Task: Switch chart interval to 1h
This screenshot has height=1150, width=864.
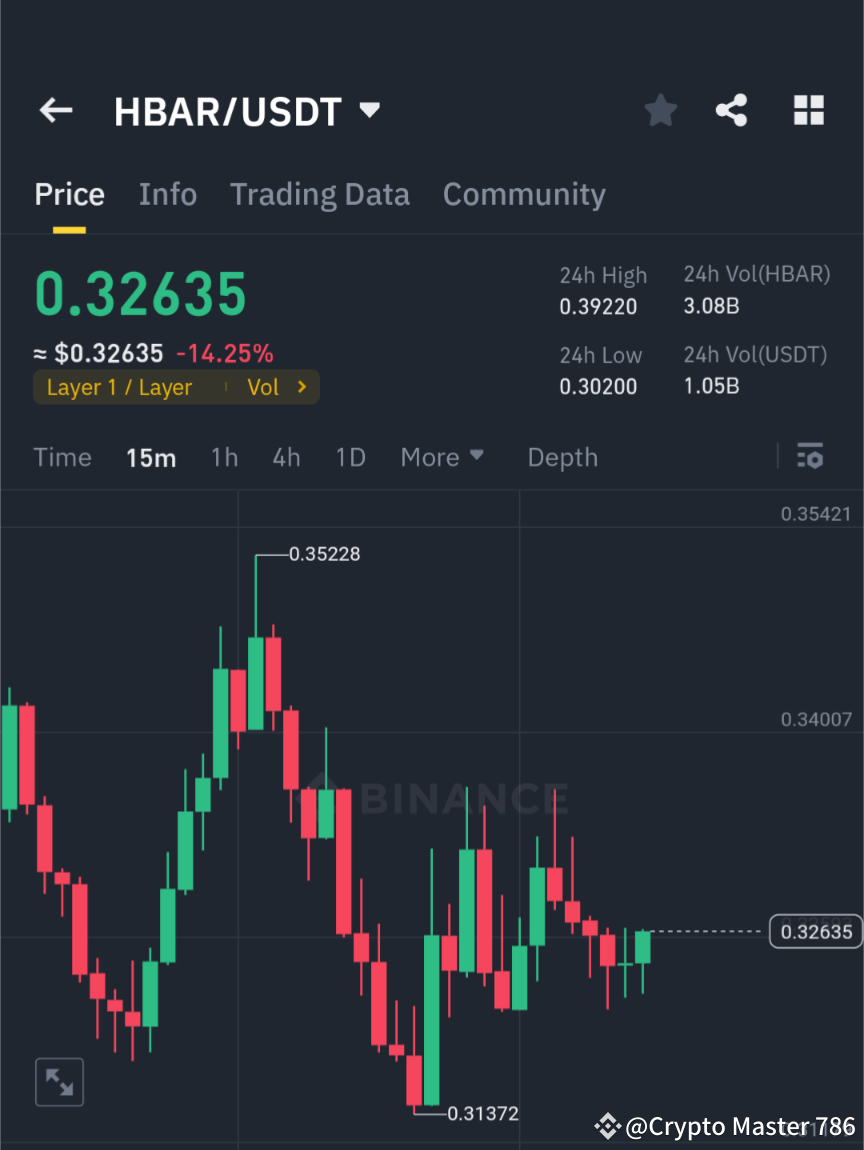Action: point(224,457)
